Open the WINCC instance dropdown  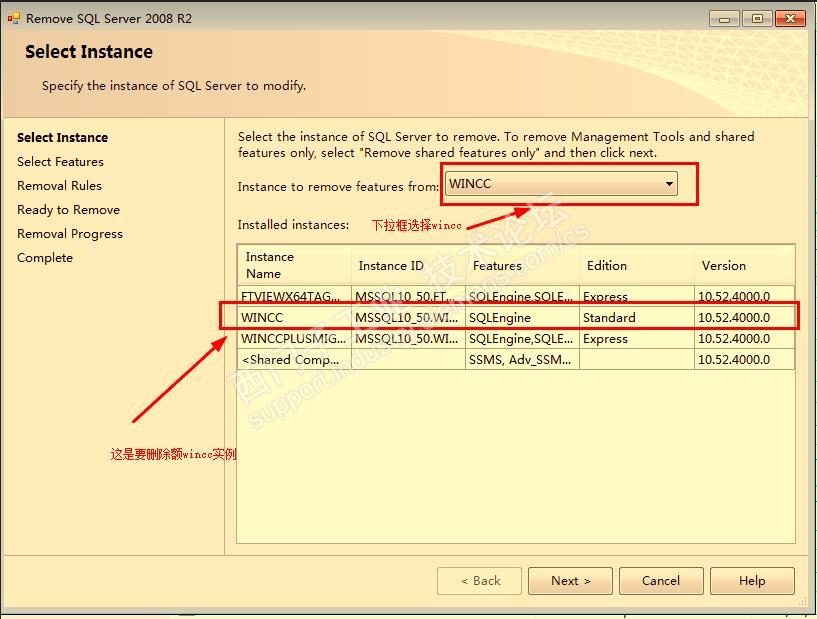561,184
